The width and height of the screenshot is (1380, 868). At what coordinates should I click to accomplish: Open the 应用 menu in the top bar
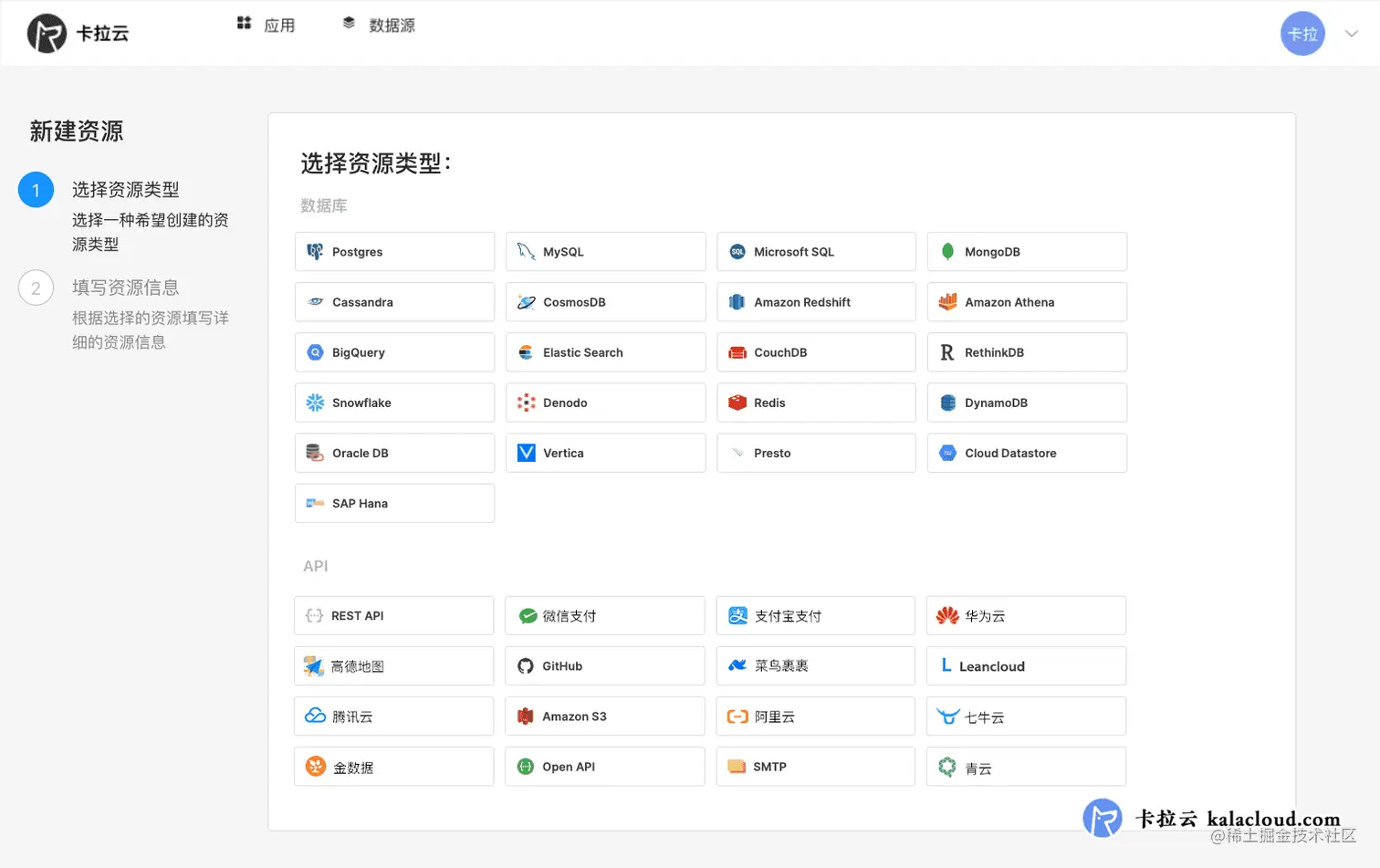coord(266,25)
